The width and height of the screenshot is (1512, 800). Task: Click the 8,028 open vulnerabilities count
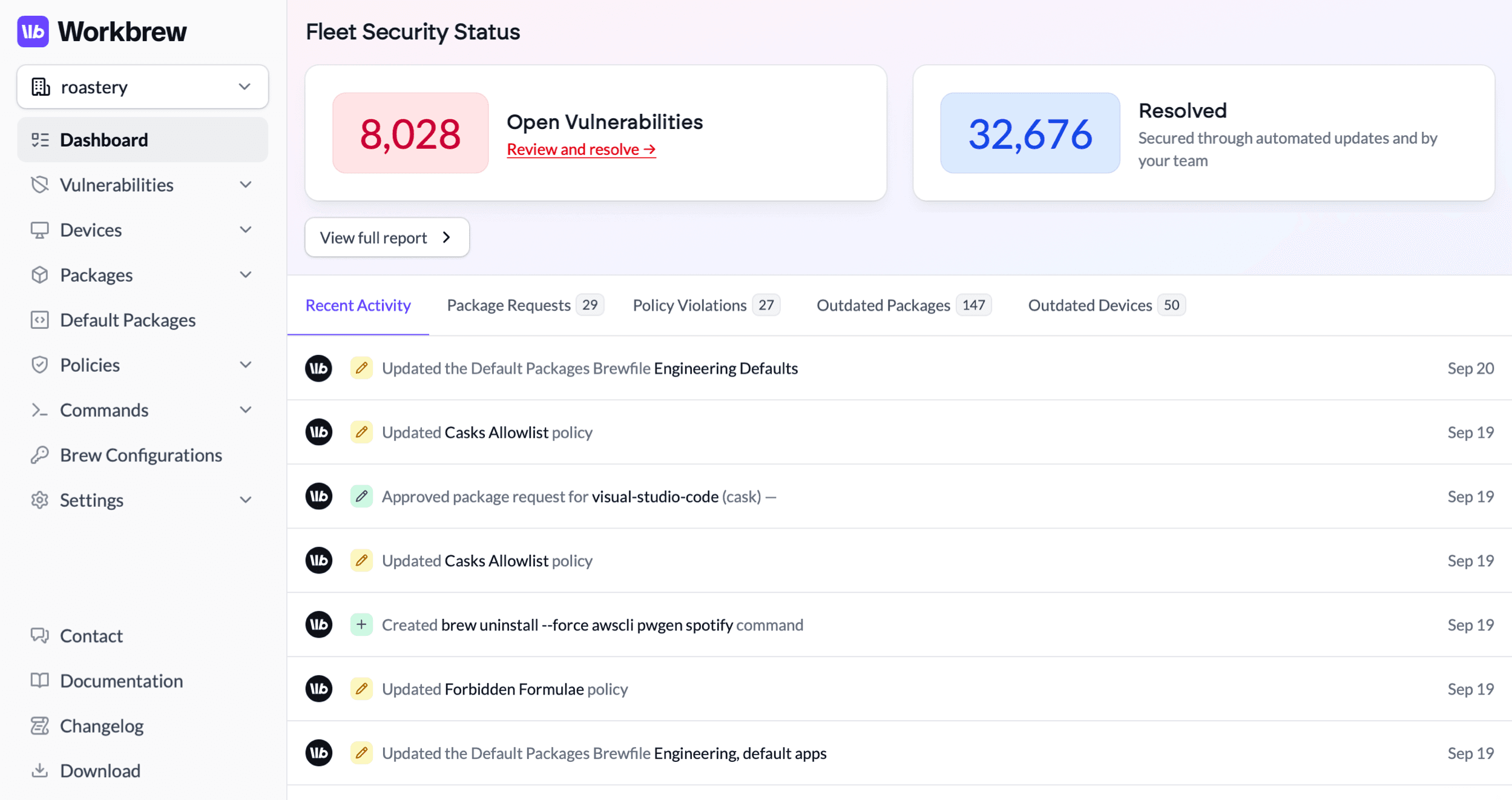[x=410, y=133]
